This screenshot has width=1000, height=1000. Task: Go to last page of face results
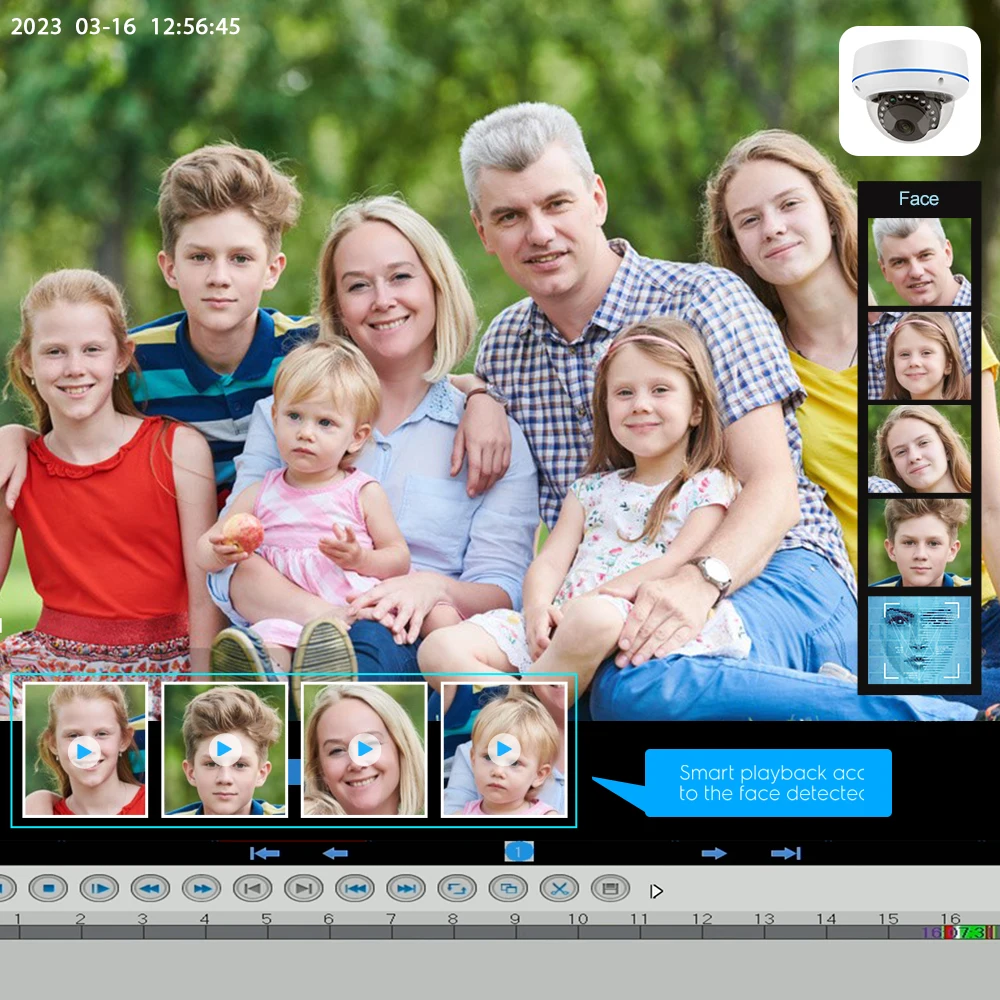pyautogui.click(x=786, y=853)
